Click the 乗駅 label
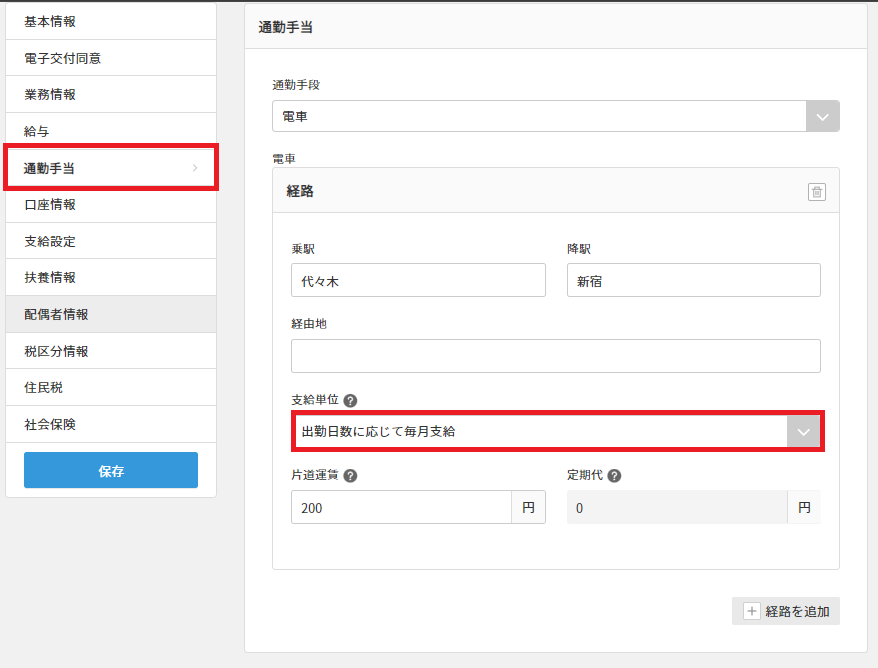The width and height of the screenshot is (878, 668). pyautogui.click(x=303, y=249)
